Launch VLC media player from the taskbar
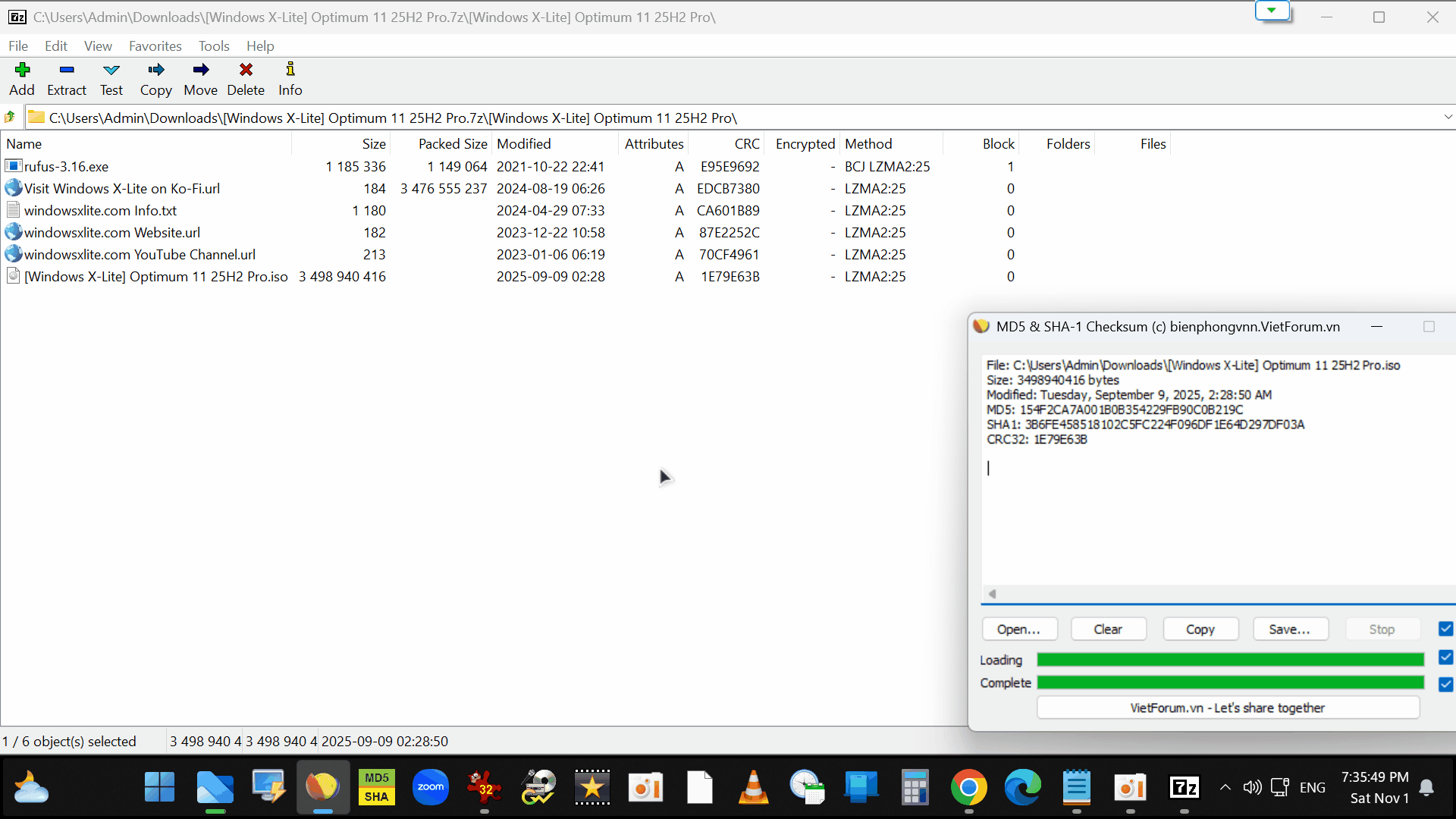 point(753,787)
